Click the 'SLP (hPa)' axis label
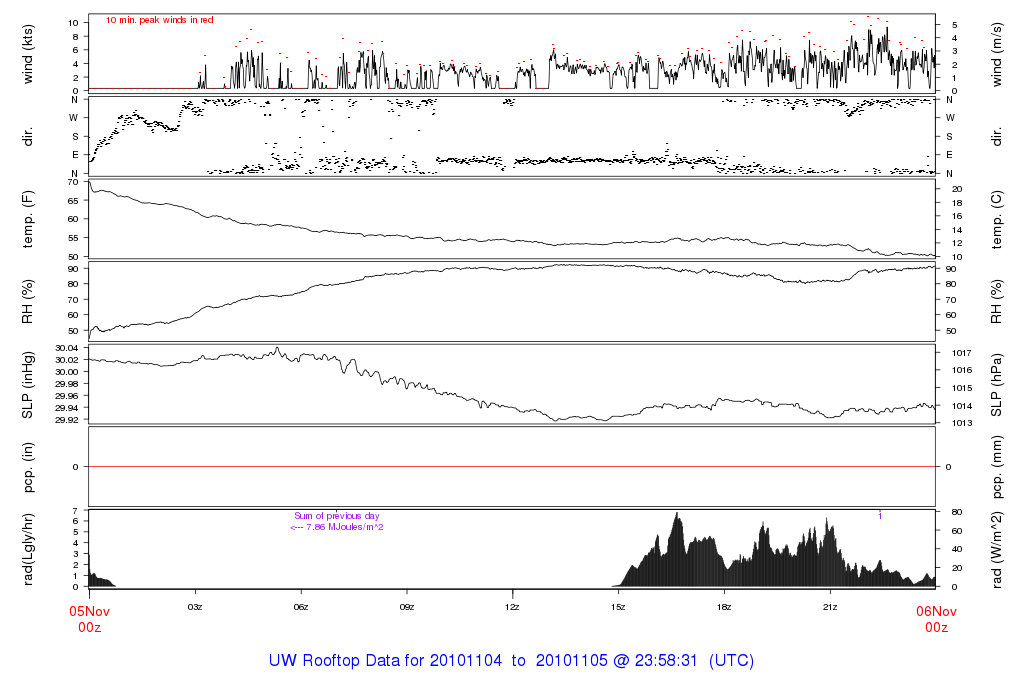The width and height of the screenshot is (1024, 700). 996,385
